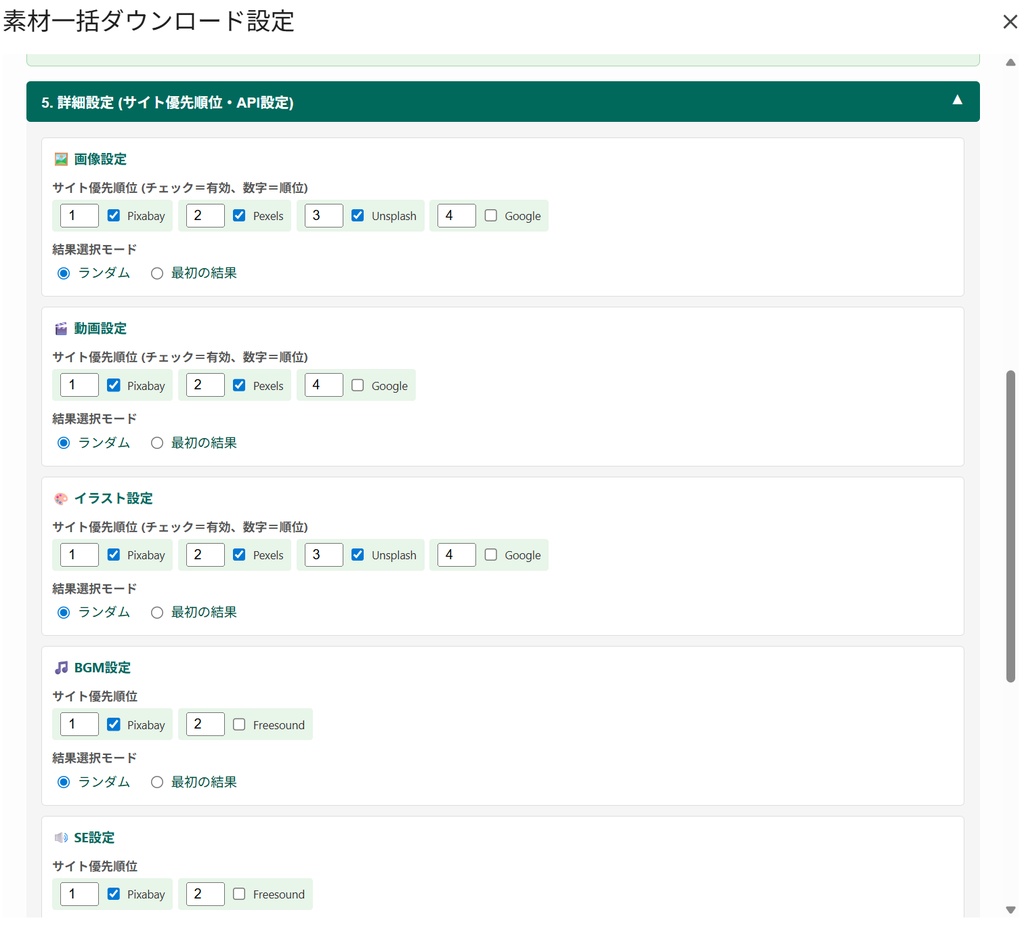This screenshot has height=931, width=1024.
Task: Enable Freesound in SE設定
Action: click(239, 894)
